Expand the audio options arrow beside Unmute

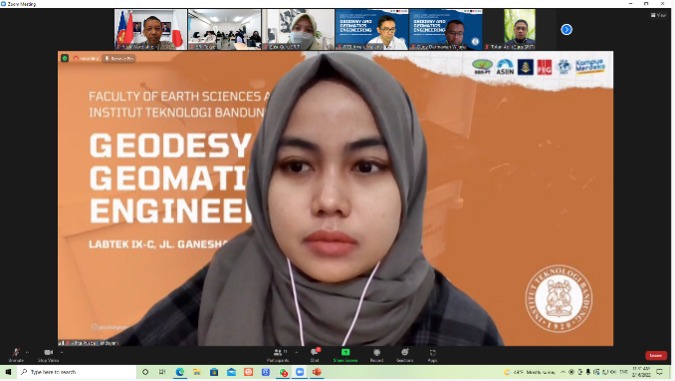[x=27, y=352]
